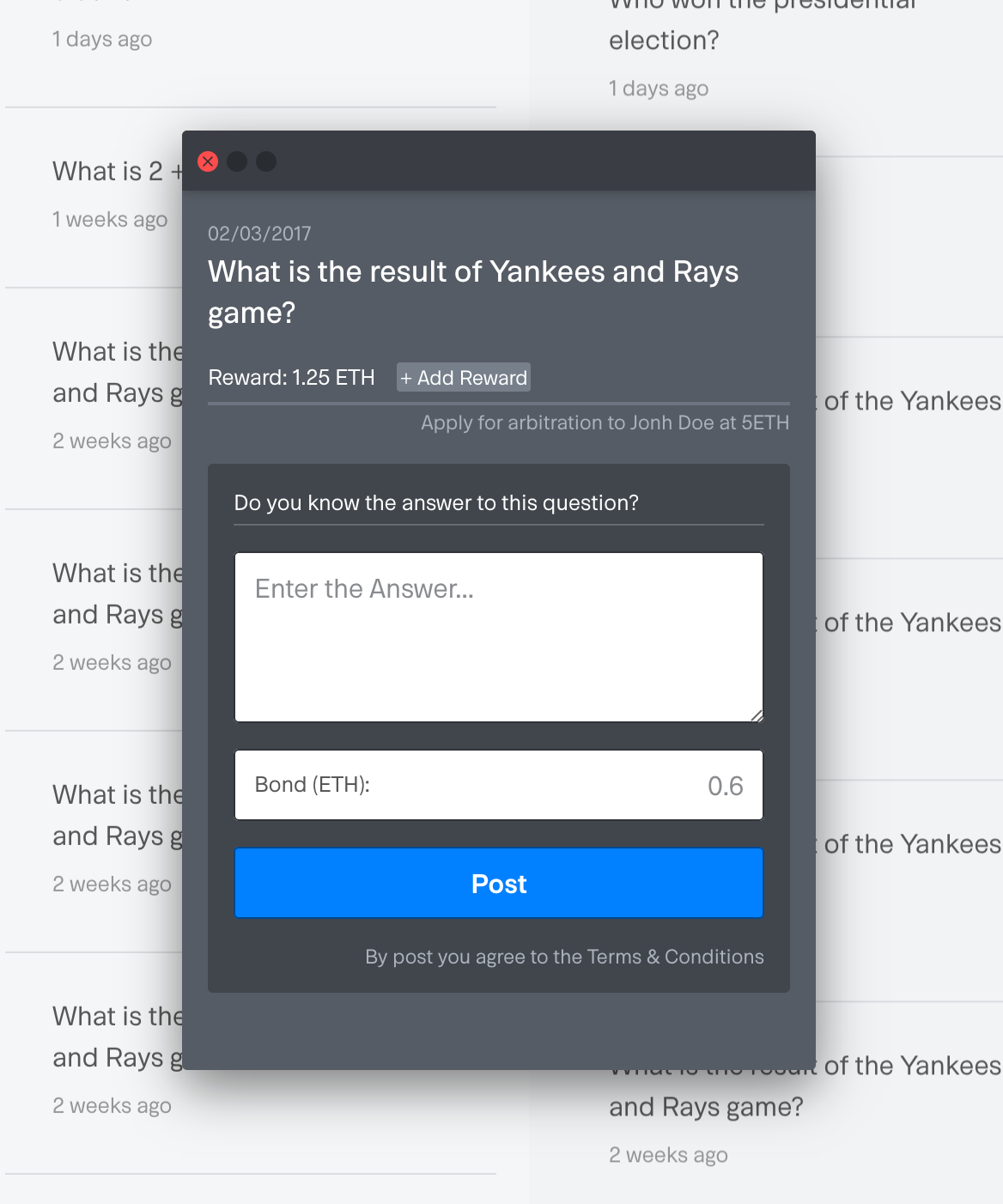Click the middle dark window control dot
The image size is (1003, 1204).
(x=237, y=161)
